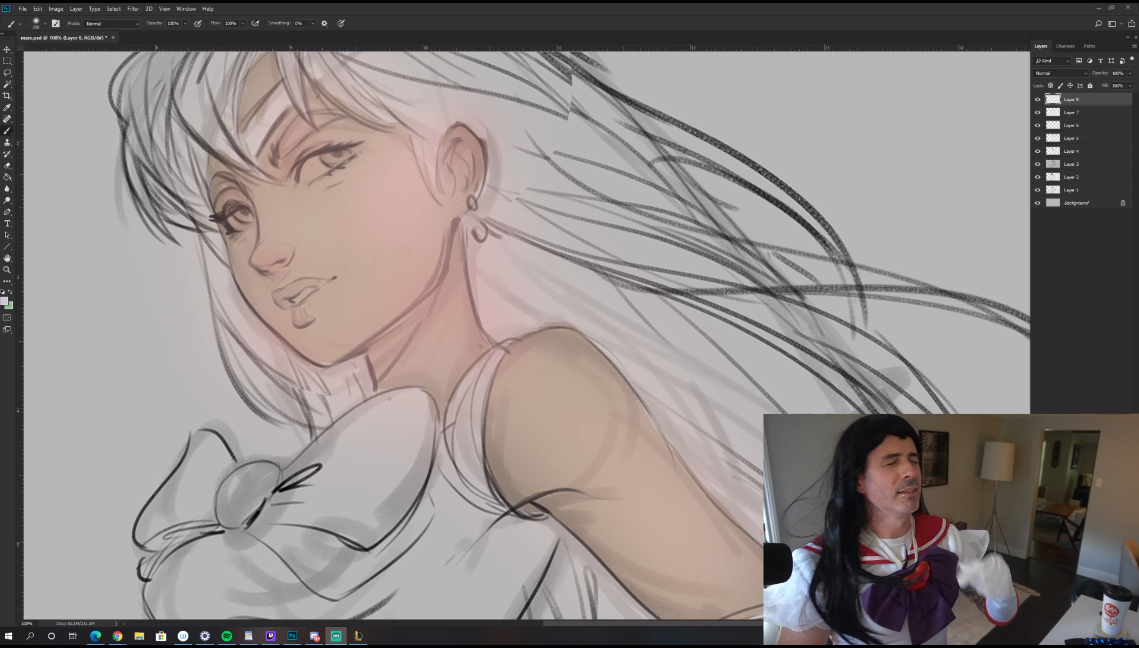This screenshot has width=1139, height=648.
Task: Select Layer 3 thumbnail
Action: tap(1053, 164)
